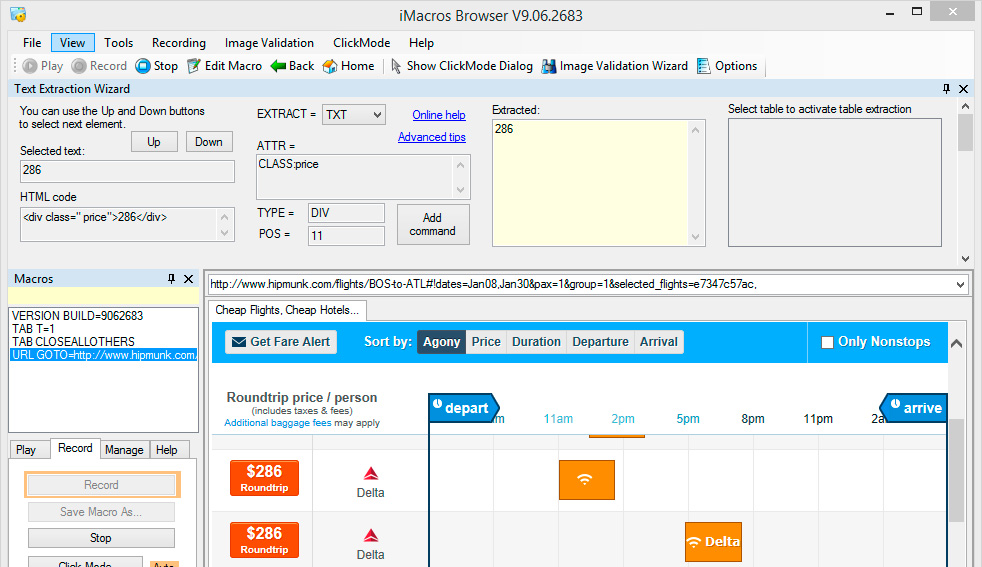Click the wizard panel scroll down arrow
The width and height of the screenshot is (982, 567).
965,258
